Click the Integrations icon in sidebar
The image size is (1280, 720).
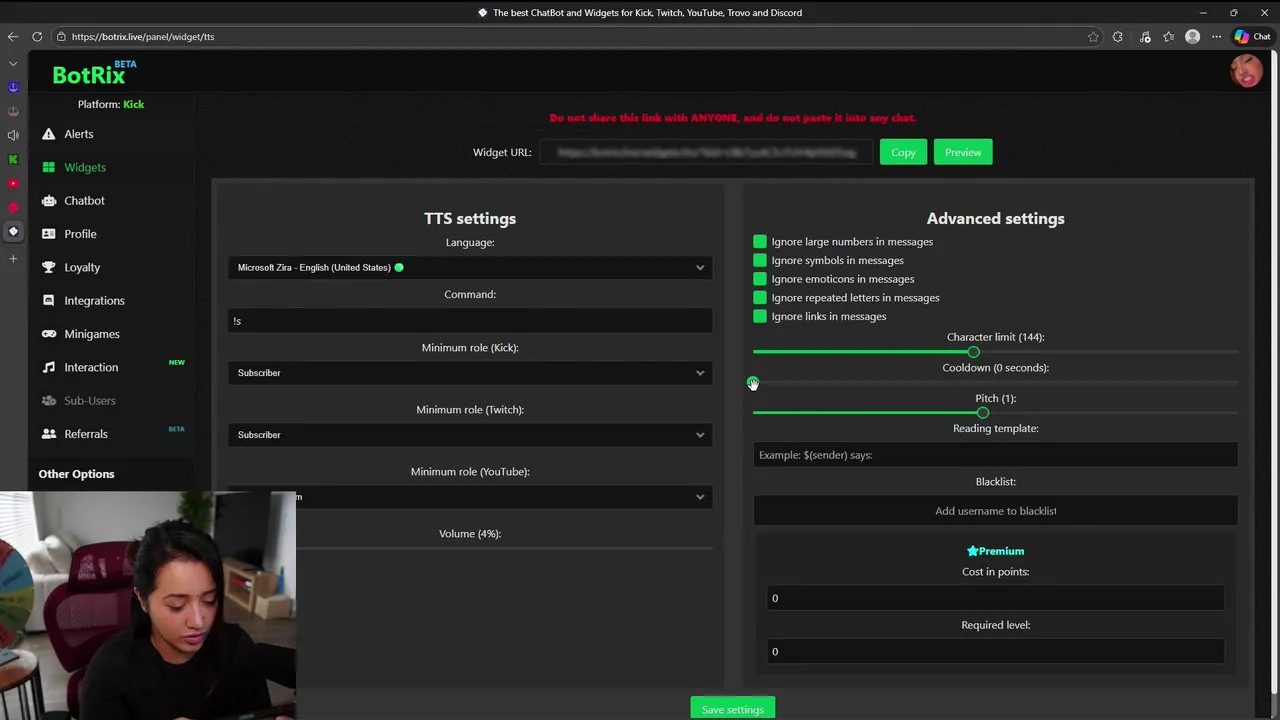click(x=48, y=300)
